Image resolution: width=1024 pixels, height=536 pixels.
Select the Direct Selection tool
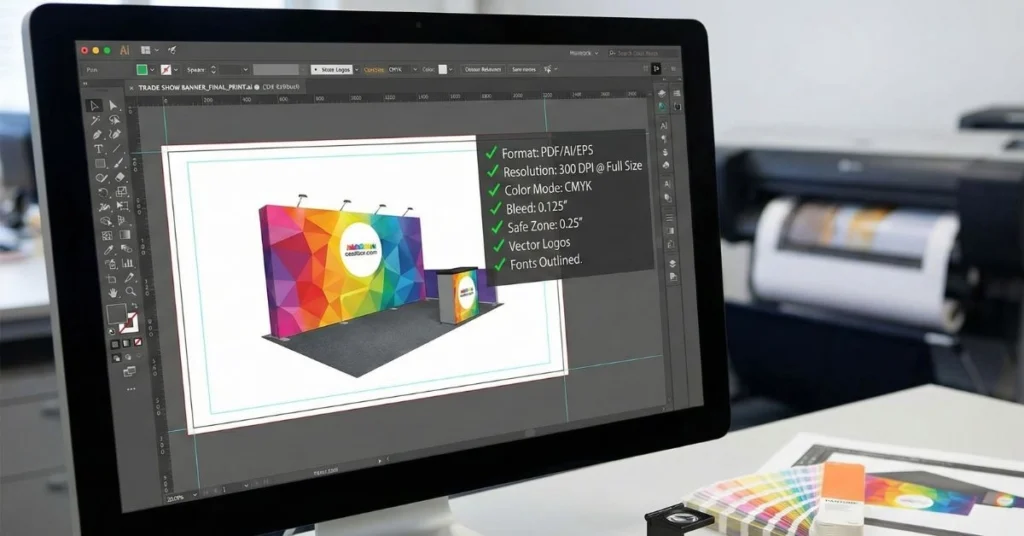click(114, 105)
